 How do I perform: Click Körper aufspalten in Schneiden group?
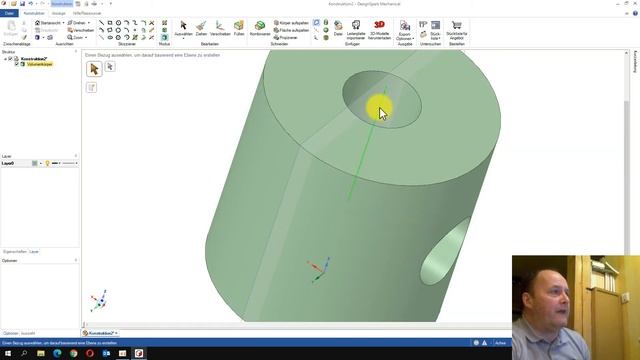click(291, 23)
